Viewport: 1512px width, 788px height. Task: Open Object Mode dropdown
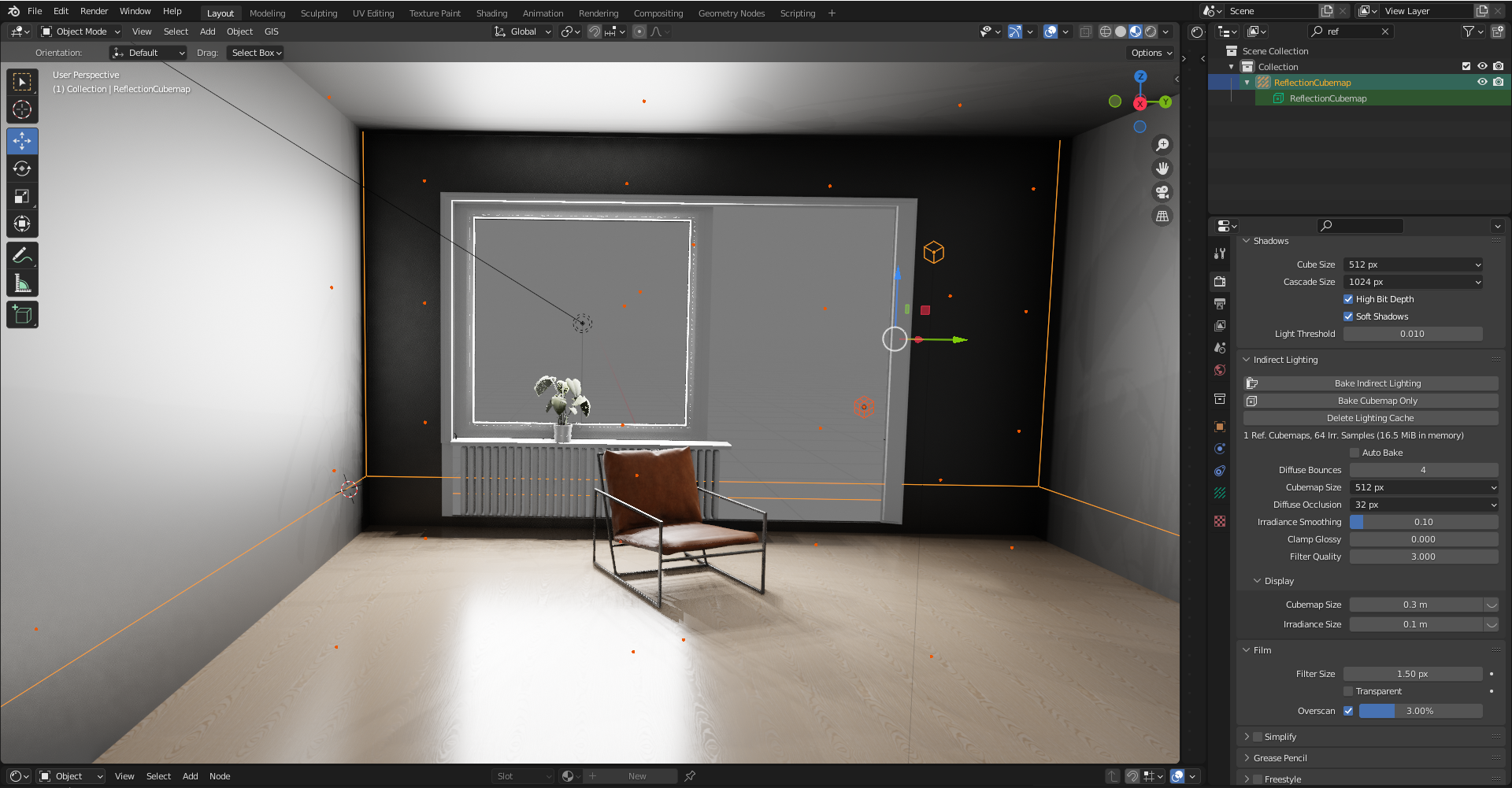(x=81, y=31)
